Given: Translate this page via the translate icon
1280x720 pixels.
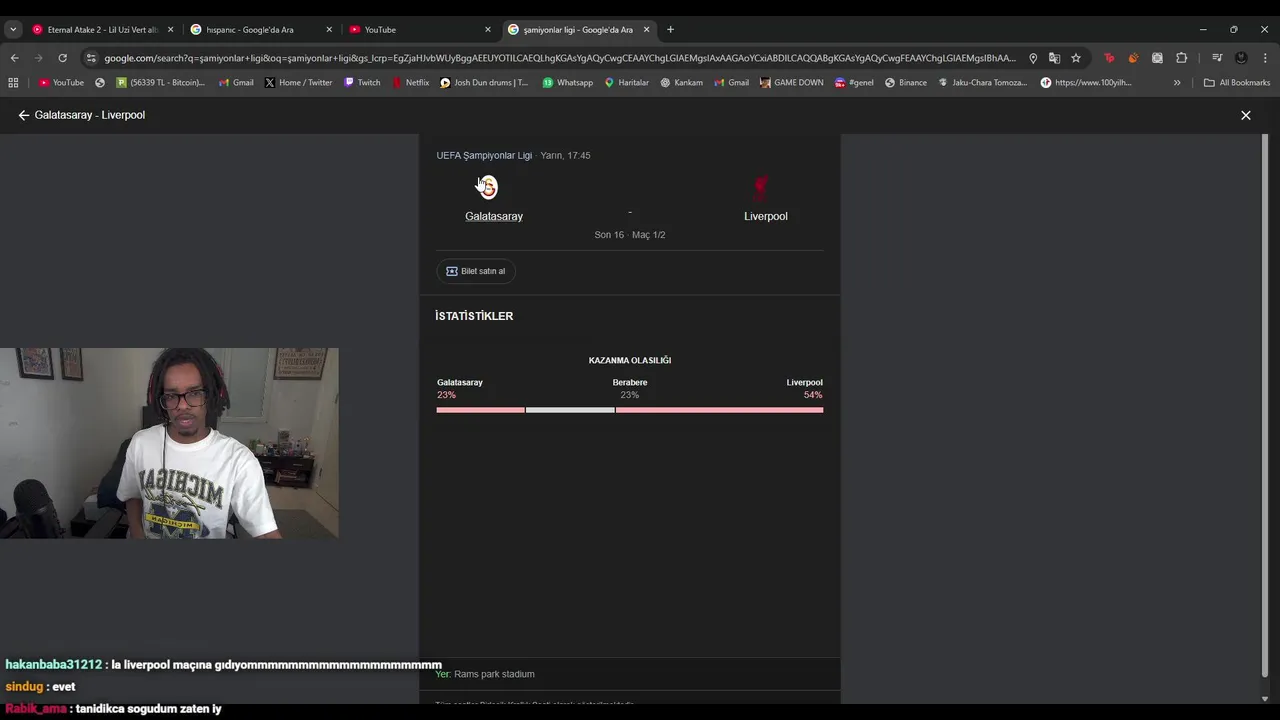Looking at the screenshot, I should (1054, 58).
